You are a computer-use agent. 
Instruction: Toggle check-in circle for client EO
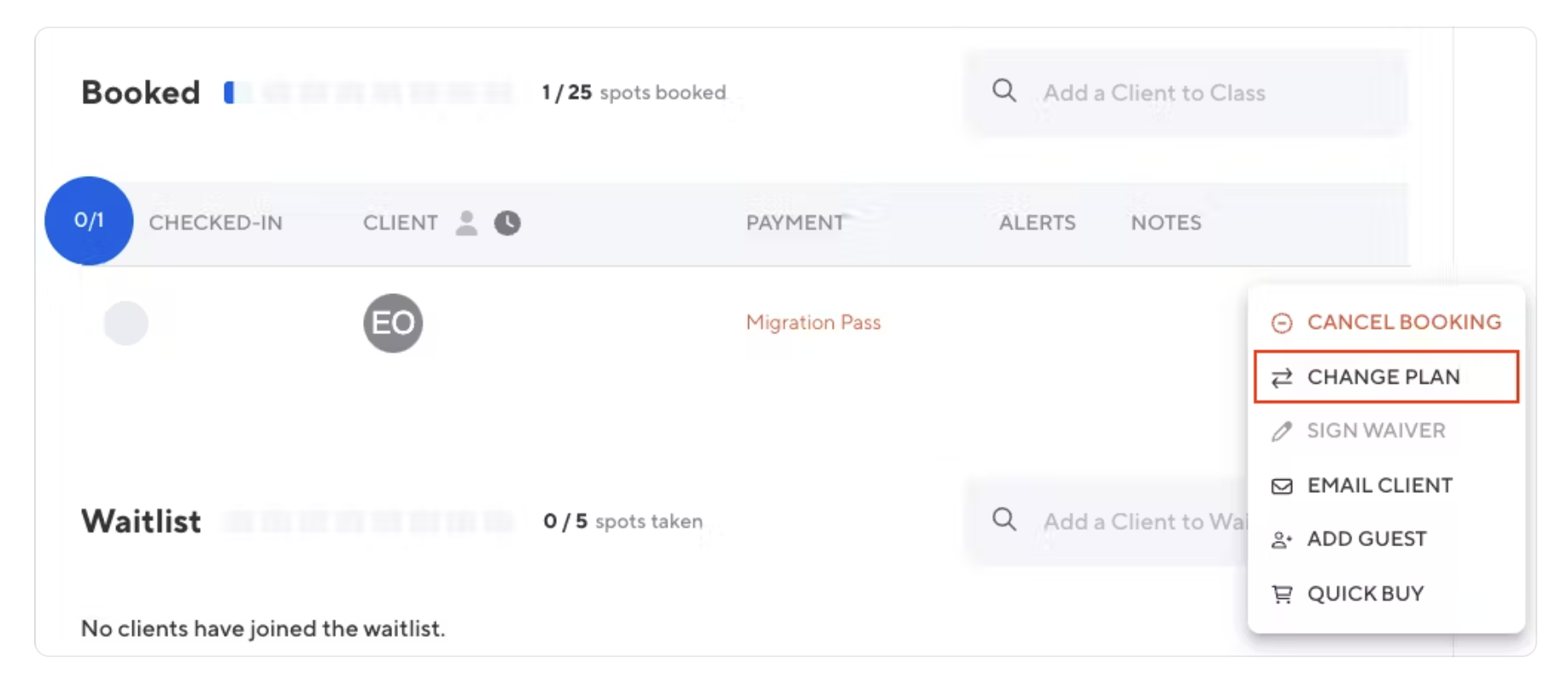[x=126, y=323]
